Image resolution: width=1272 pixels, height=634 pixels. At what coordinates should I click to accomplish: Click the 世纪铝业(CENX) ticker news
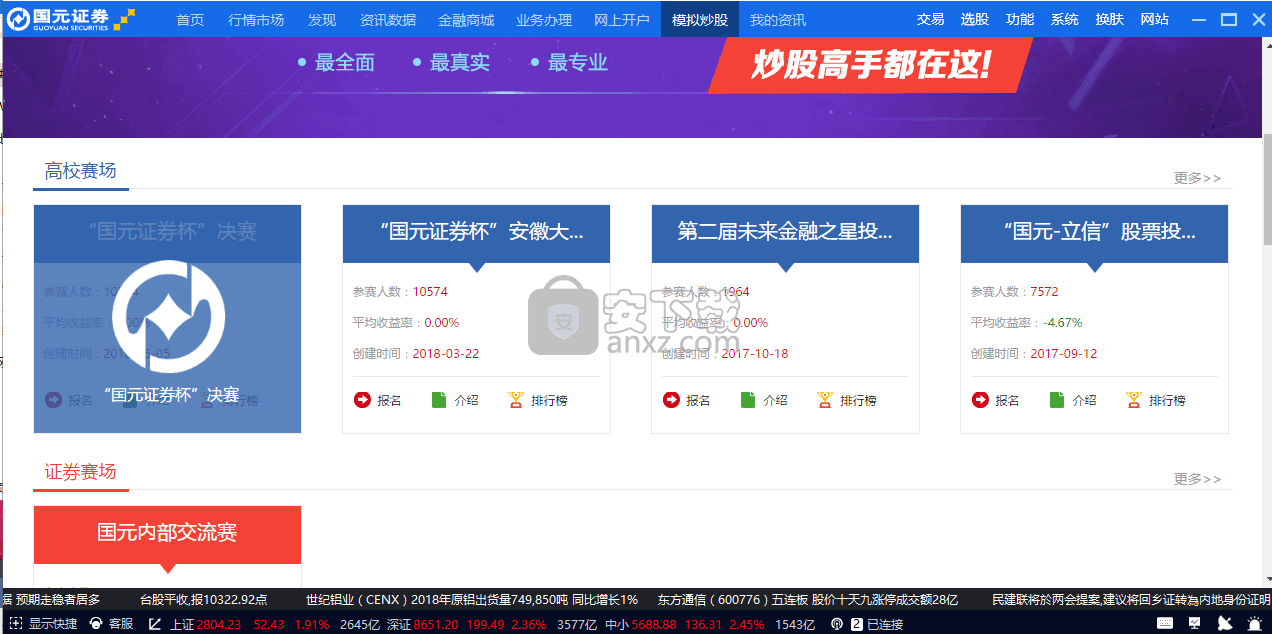tap(472, 600)
